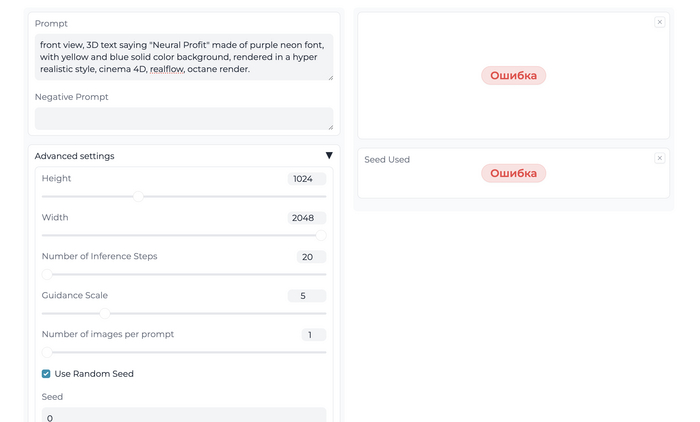700x422 pixels.
Task: Click the Number of images per prompt slider handle
Action: (47, 352)
